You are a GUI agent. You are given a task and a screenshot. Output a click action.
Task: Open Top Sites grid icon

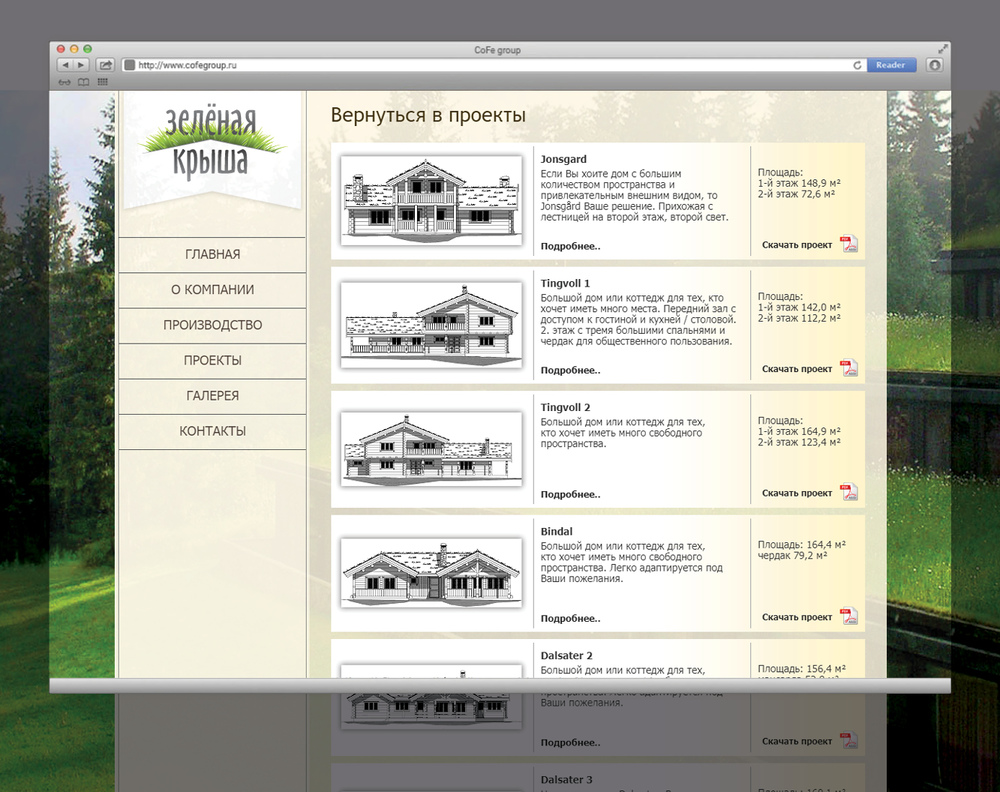103,82
